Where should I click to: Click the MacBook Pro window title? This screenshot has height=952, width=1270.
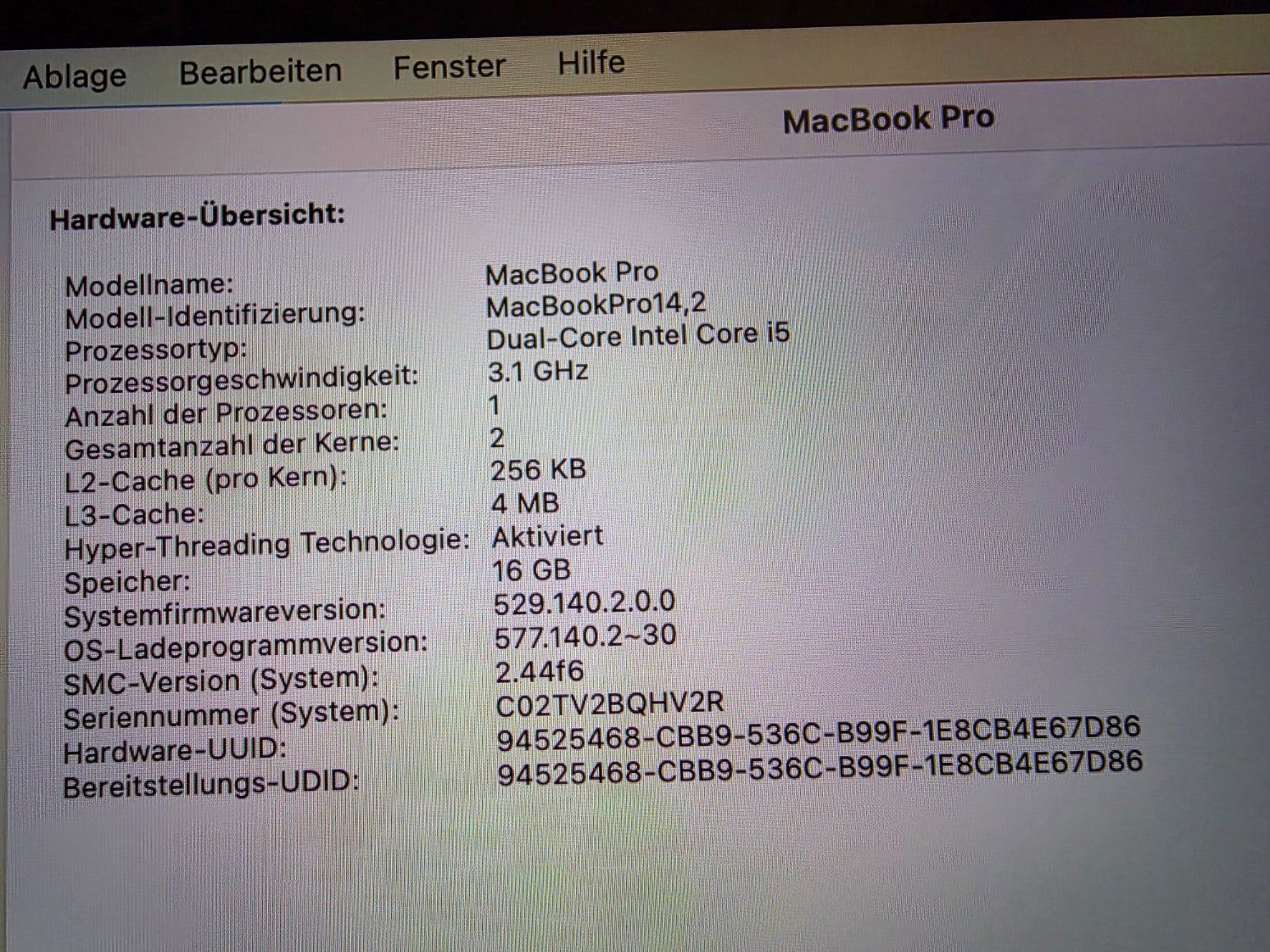(887, 120)
